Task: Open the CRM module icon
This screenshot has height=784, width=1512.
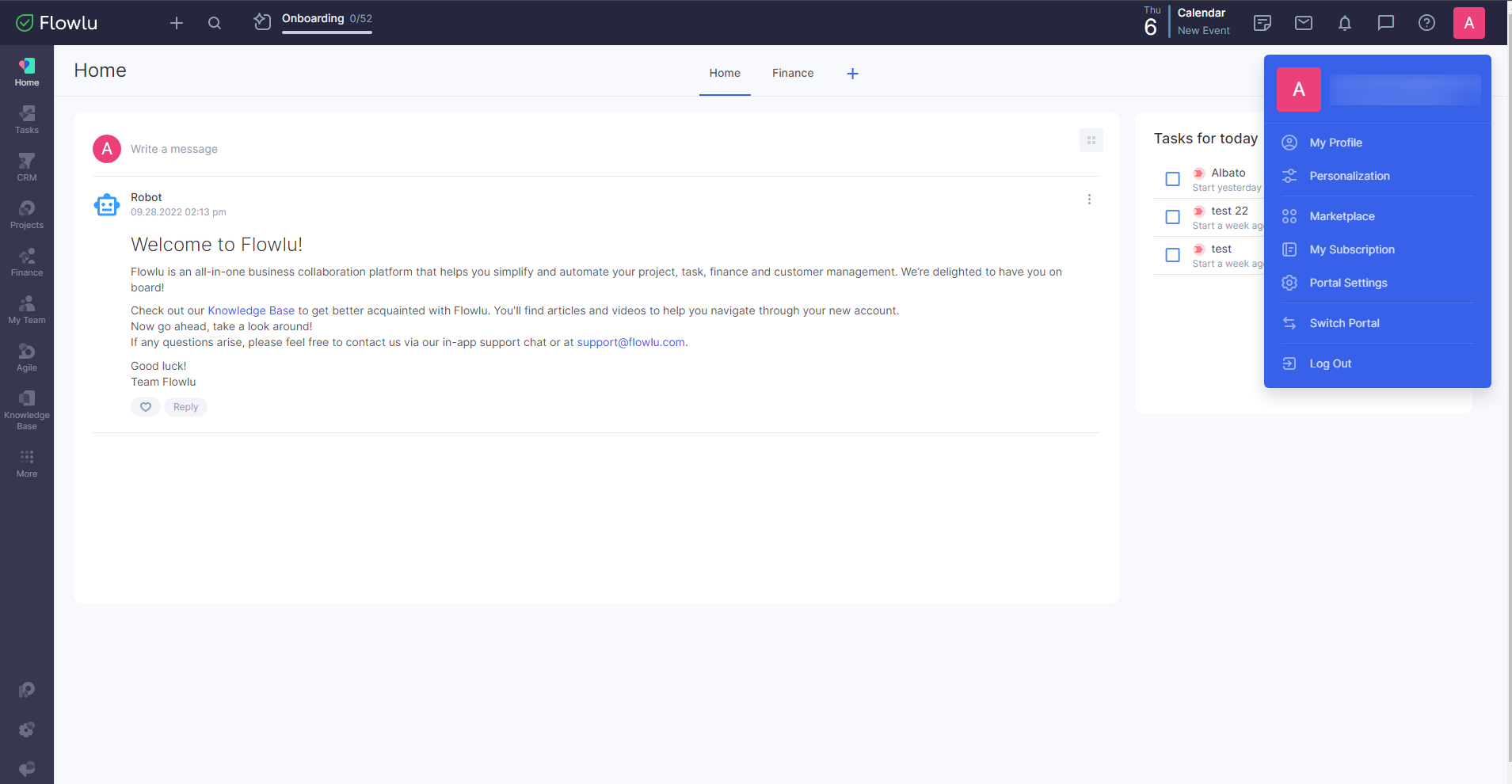Action: click(x=27, y=166)
